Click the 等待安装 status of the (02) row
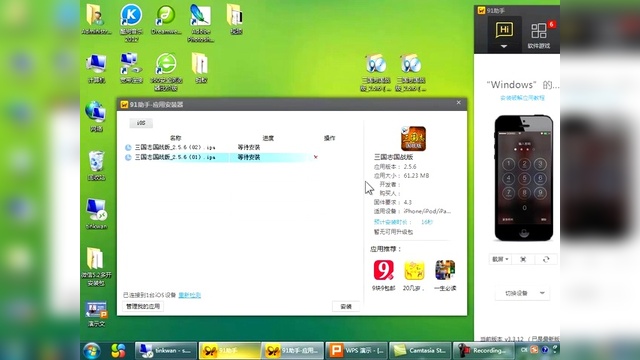640x360 pixels. [x=249, y=147]
